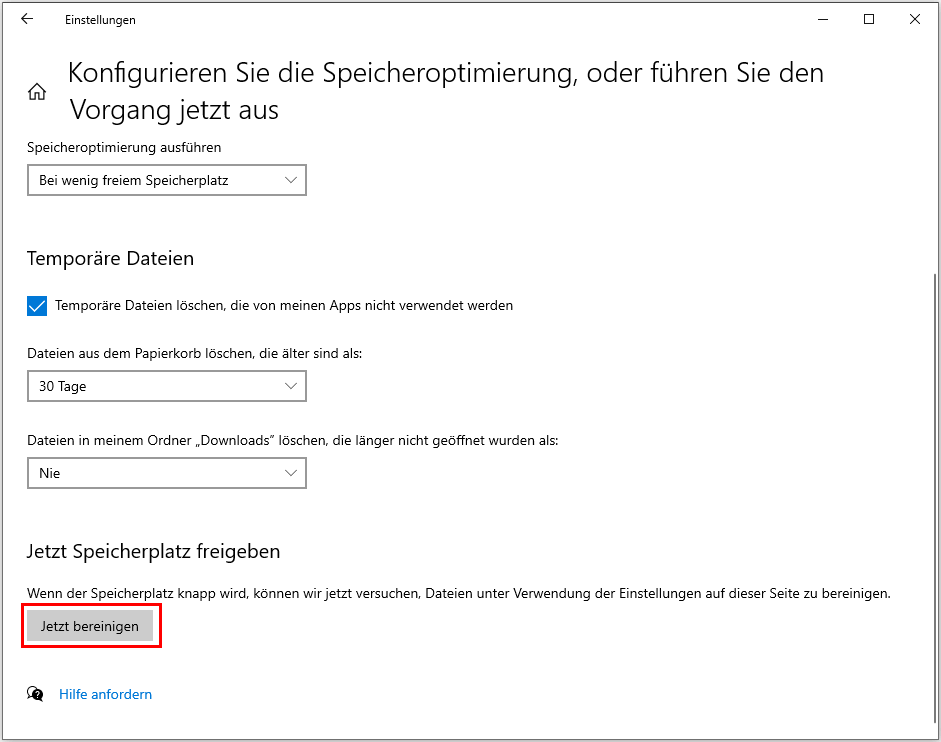Screen dimensions: 941x742
Task: Click the chevron arrow on the "30 Tage" dropdown
Action: [291, 386]
